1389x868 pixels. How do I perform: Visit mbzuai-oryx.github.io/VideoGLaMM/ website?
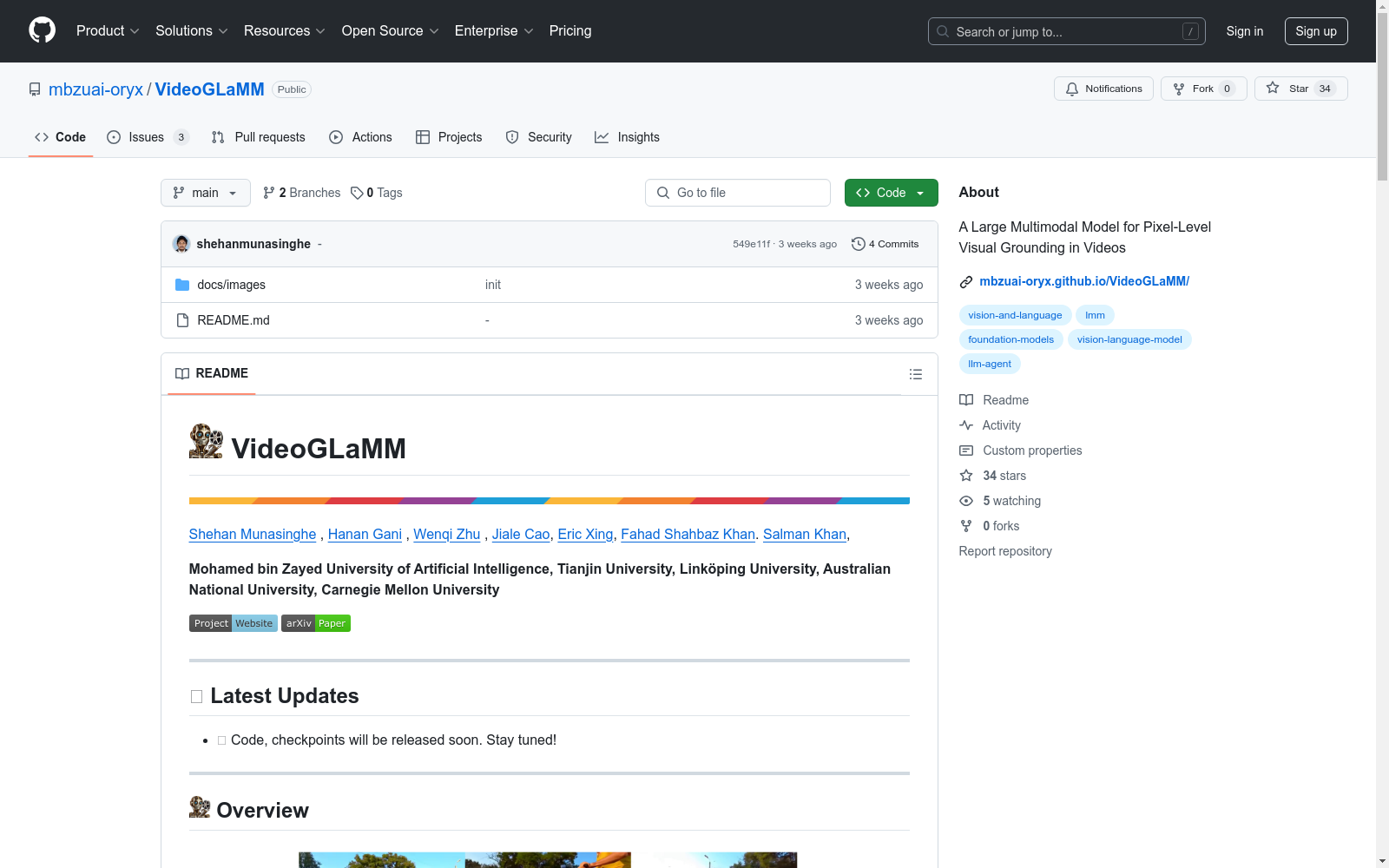click(x=1084, y=281)
